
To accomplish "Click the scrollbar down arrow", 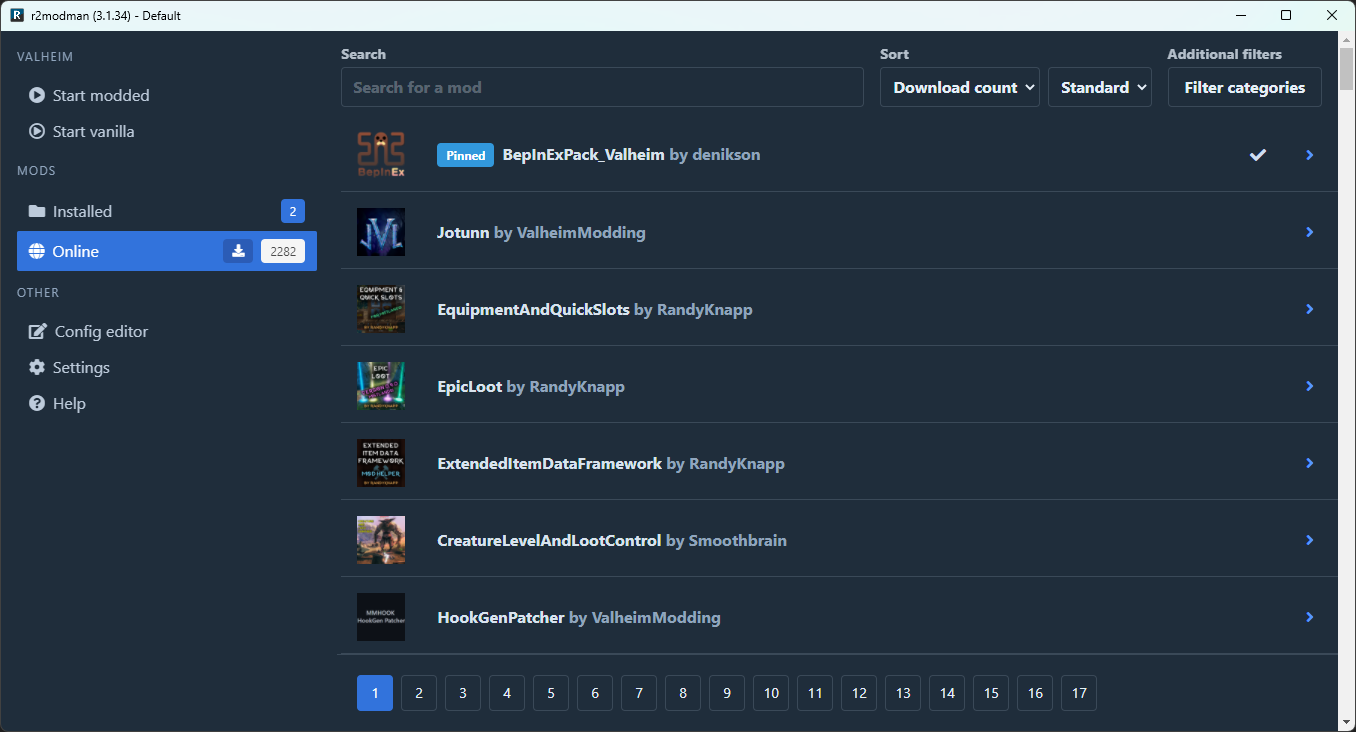I will [1346, 723].
